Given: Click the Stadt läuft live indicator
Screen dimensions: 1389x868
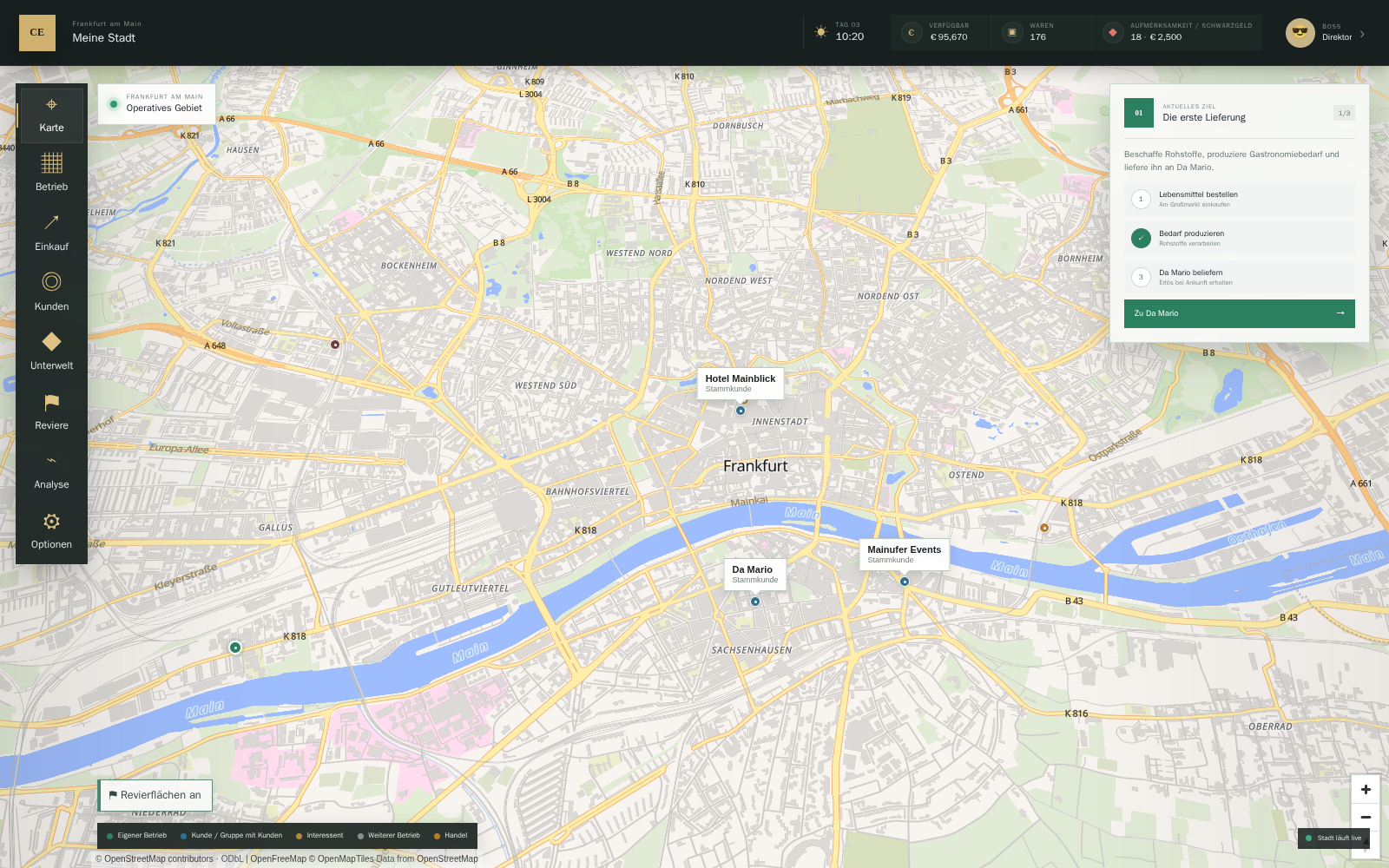Looking at the screenshot, I should point(1333,838).
